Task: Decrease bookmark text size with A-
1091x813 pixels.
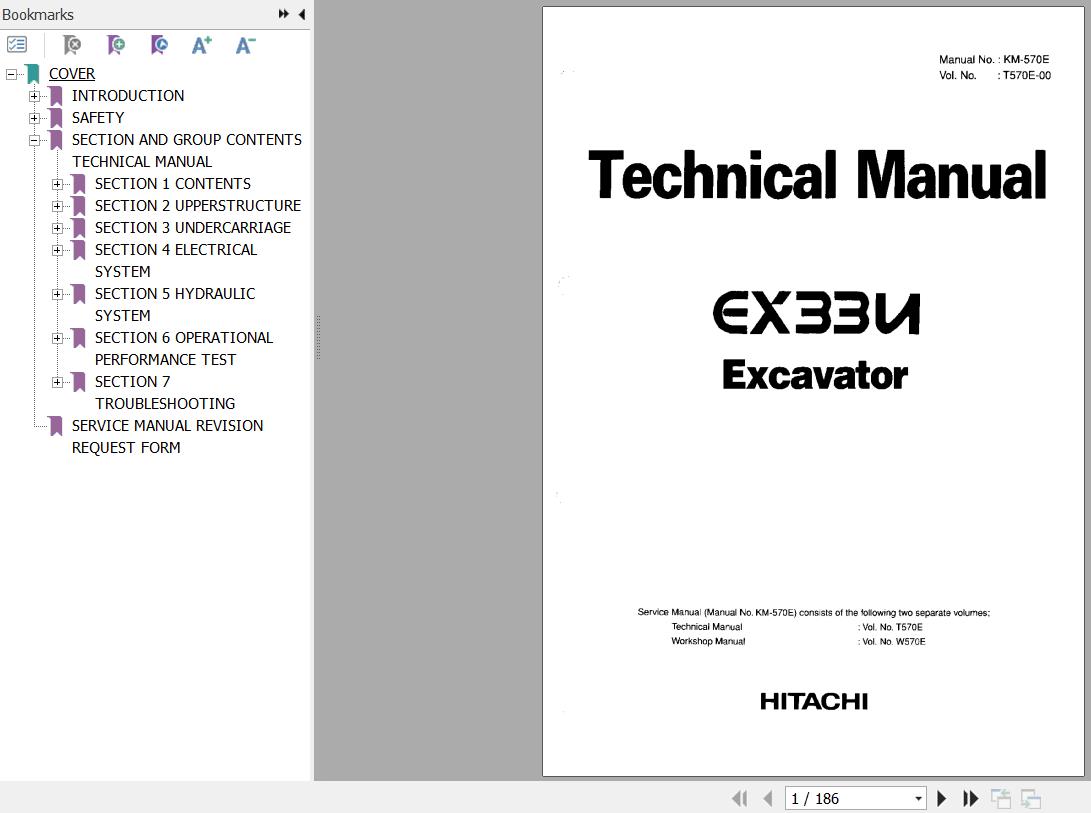Action: coord(245,45)
